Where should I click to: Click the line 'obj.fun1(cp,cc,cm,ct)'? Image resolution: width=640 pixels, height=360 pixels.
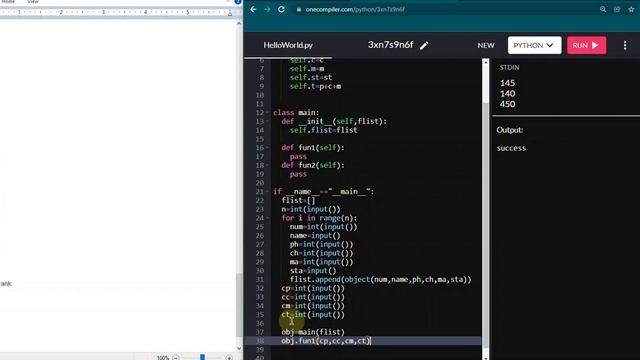coord(326,341)
